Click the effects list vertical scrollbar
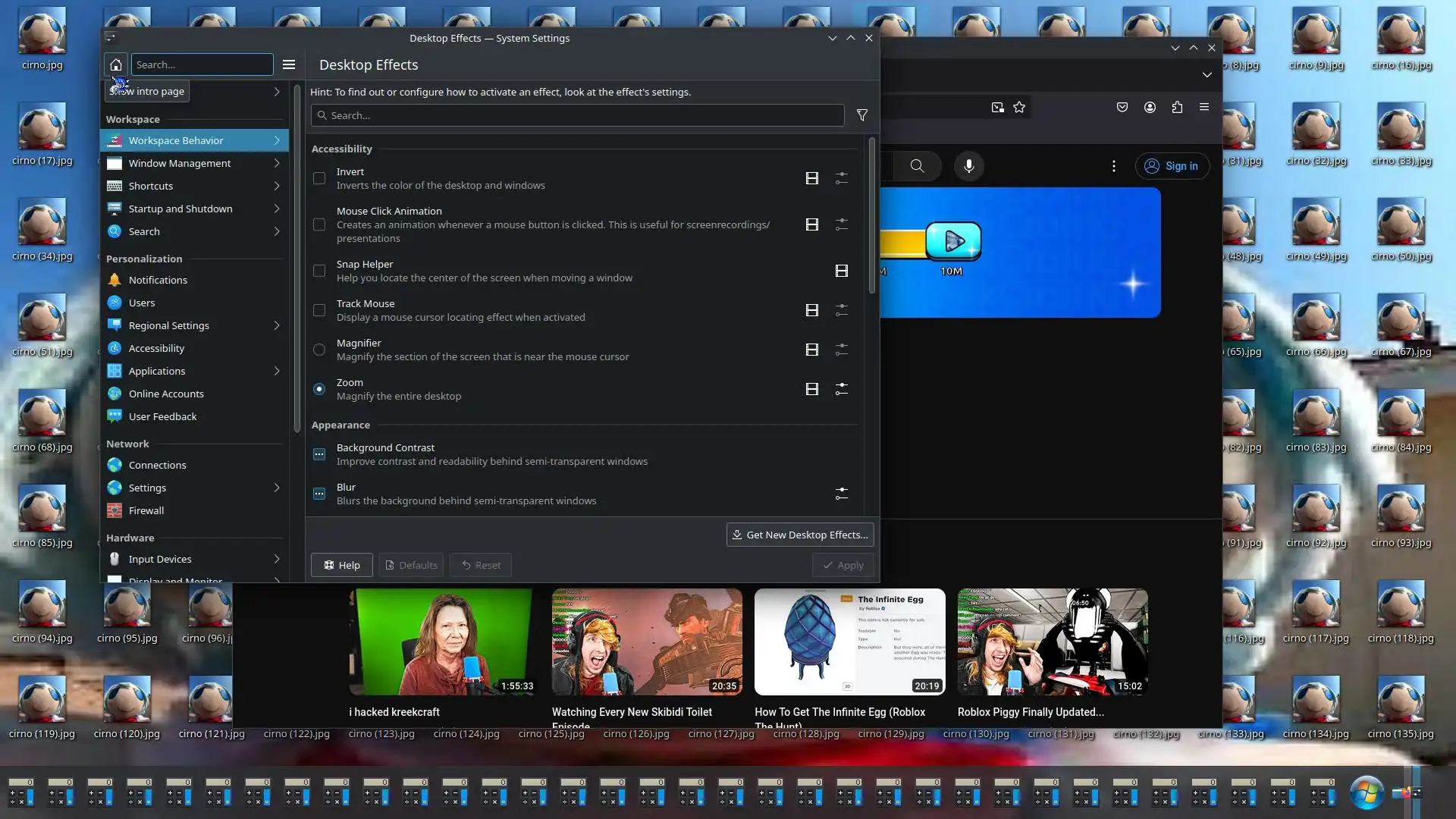 pos(872,216)
